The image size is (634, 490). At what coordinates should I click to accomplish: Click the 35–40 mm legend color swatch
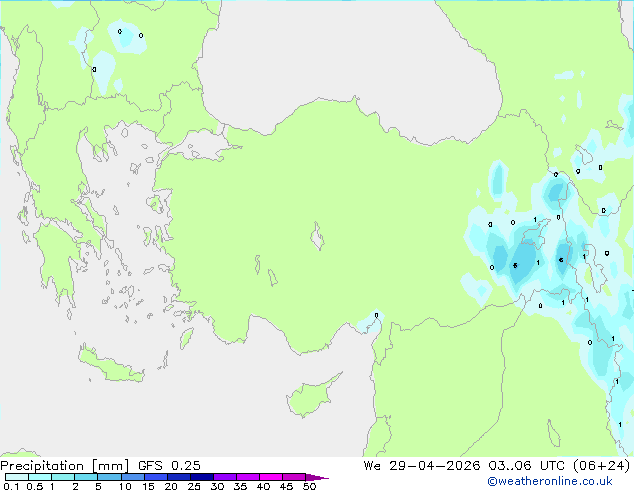tap(248, 477)
